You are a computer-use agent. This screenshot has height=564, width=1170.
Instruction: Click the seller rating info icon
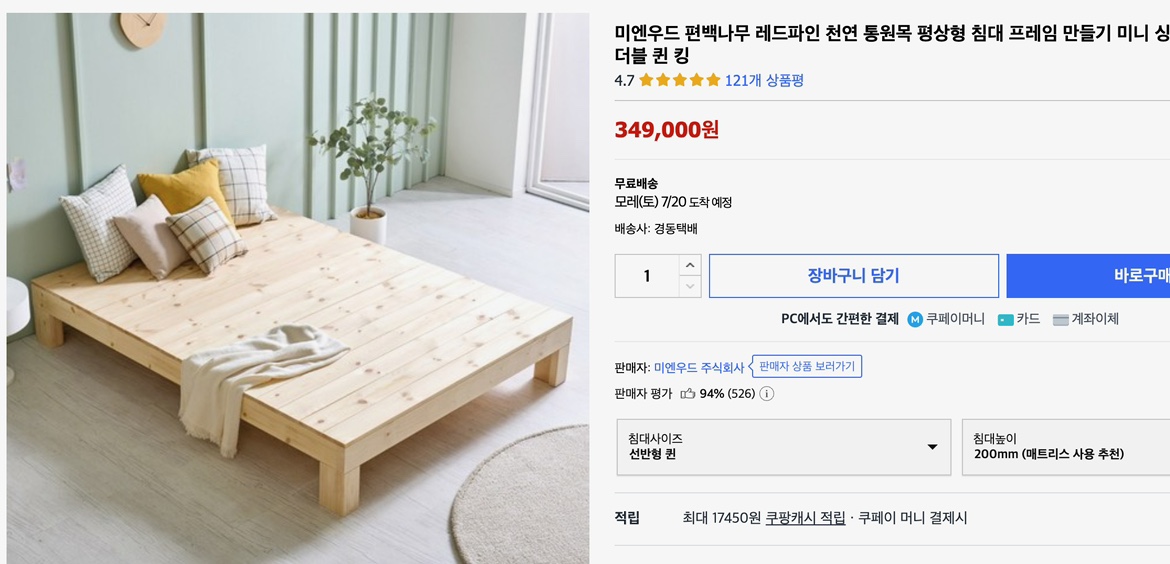(x=767, y=394)
